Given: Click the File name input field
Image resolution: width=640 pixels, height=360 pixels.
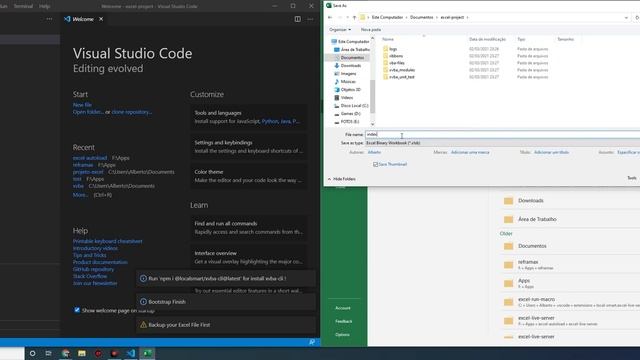Looking at the screenshot, I should [x=502, y=134].
